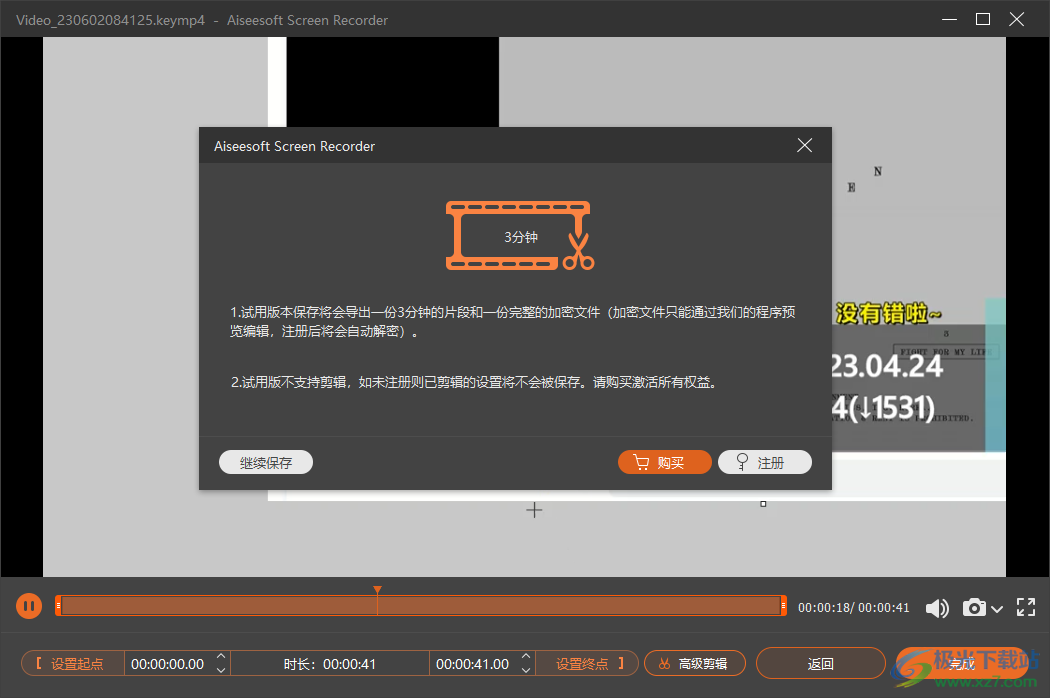Close the main Screen Recorder window
The image size is (1050, 698).
1017,19
